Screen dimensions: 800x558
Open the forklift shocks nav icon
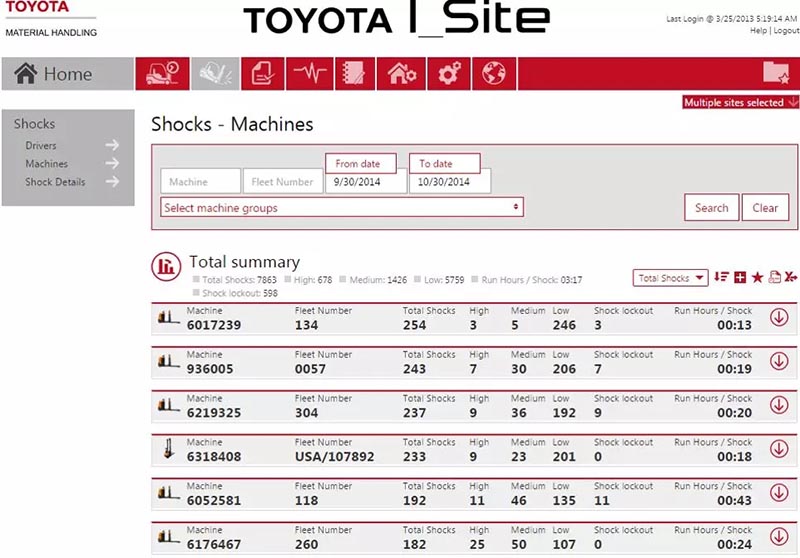tap(215, 74)
